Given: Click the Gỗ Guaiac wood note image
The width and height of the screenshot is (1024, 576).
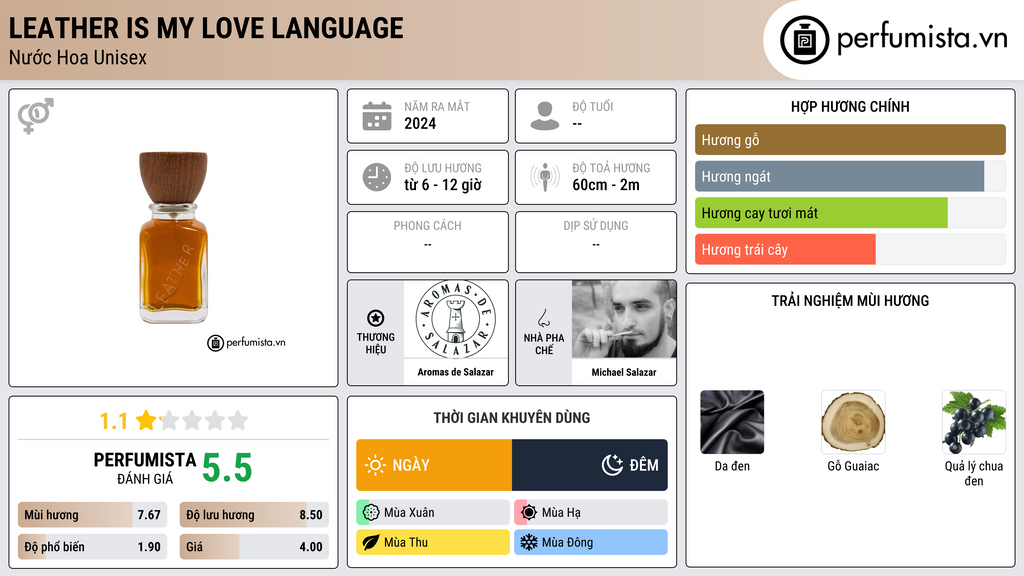Looking at the screenshot, I should pos(853,422).
